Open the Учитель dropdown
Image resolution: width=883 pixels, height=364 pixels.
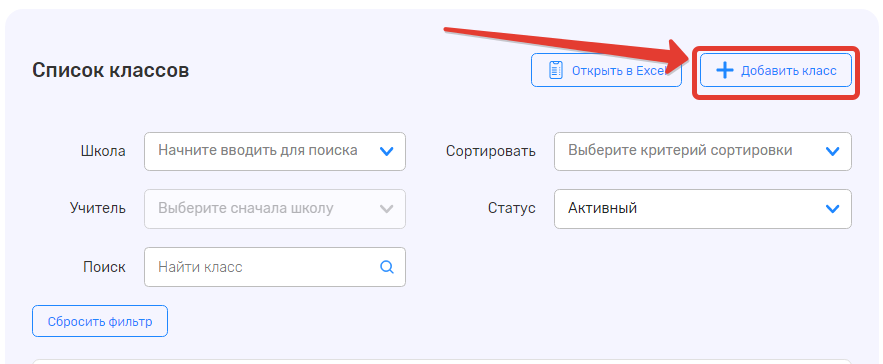click(x=275, y=209)
